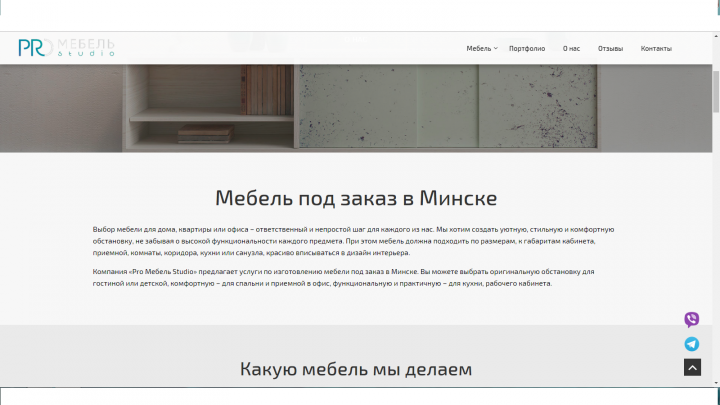Open the Telegram chat icon
This screenshot has width=720, height=405.
tap(692, 344)
